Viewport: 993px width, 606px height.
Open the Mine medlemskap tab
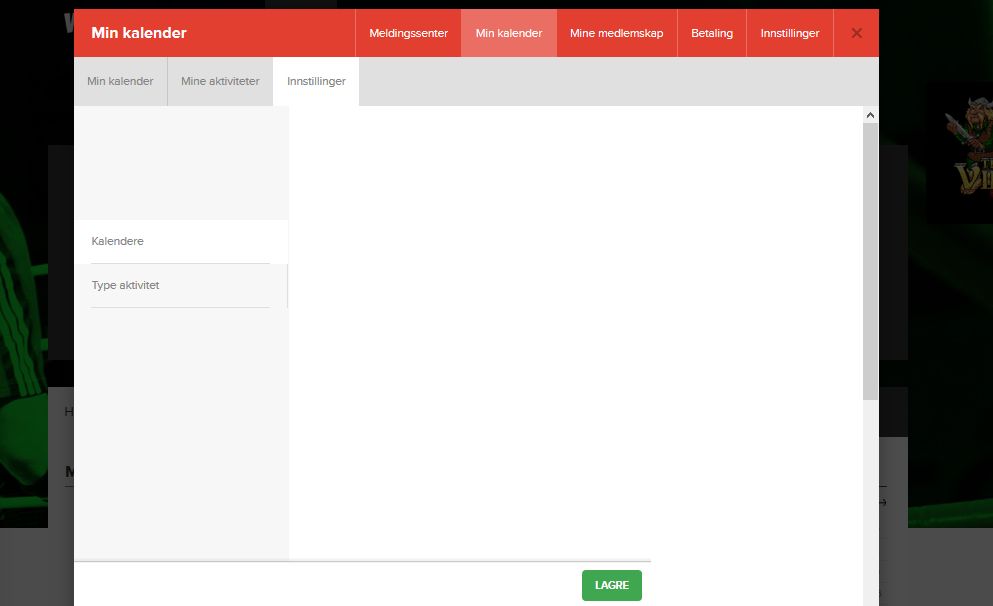pos(616,33)
